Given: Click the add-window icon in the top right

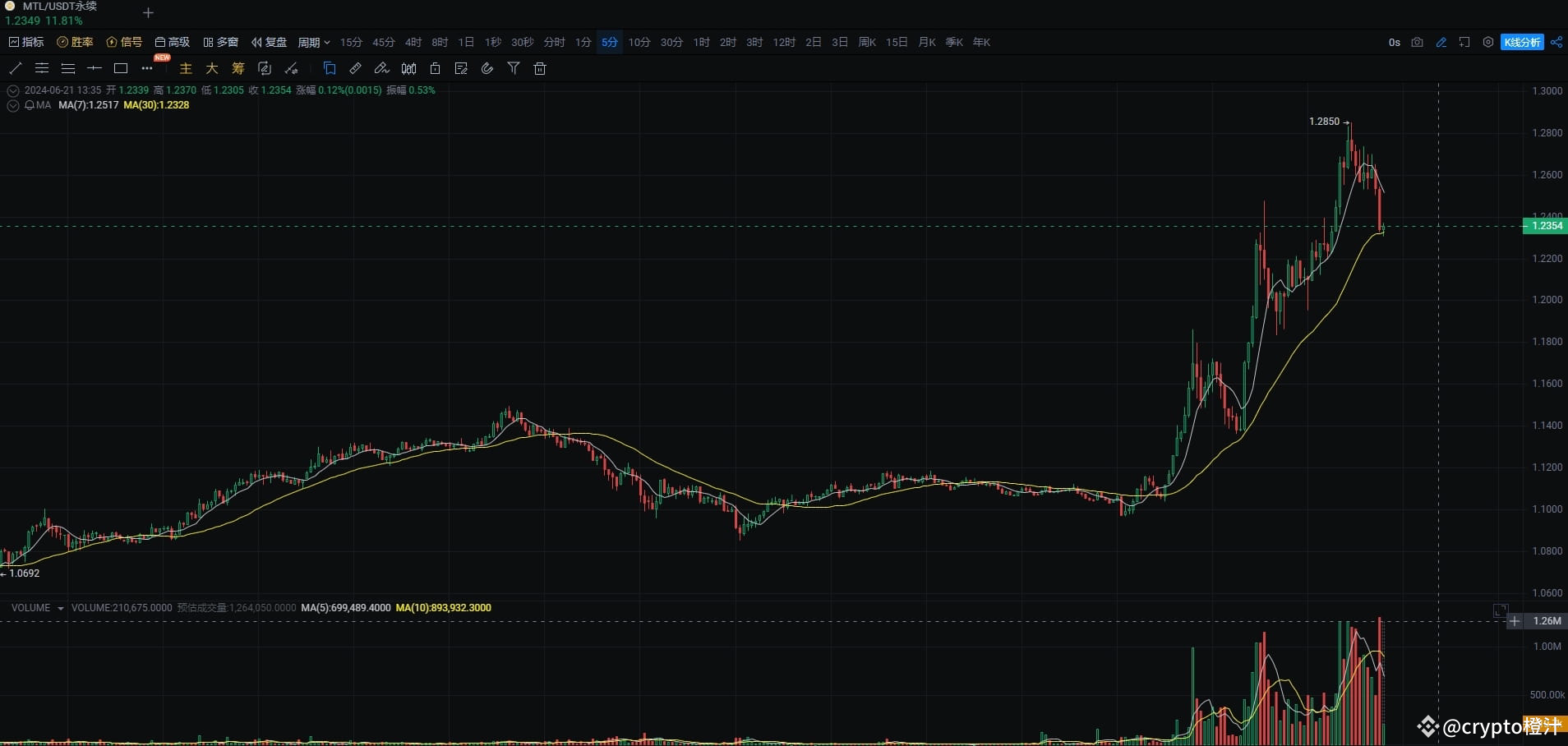Looking at the screenshot, I should click(1464, 42).
